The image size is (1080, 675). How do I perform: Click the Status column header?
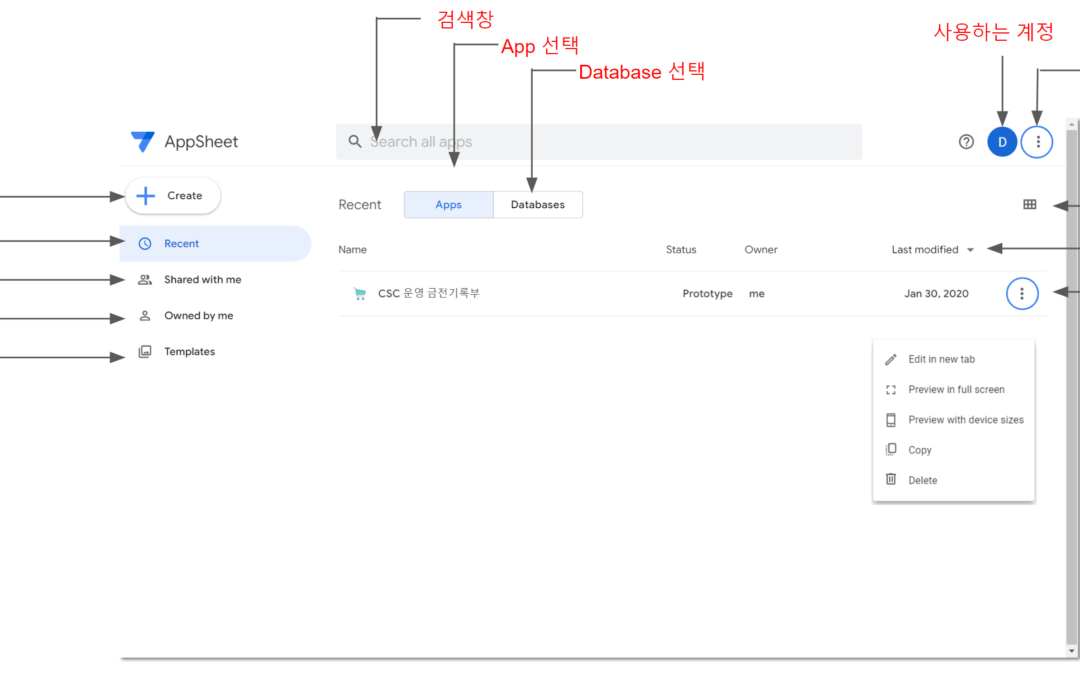[x=681, y=249]
